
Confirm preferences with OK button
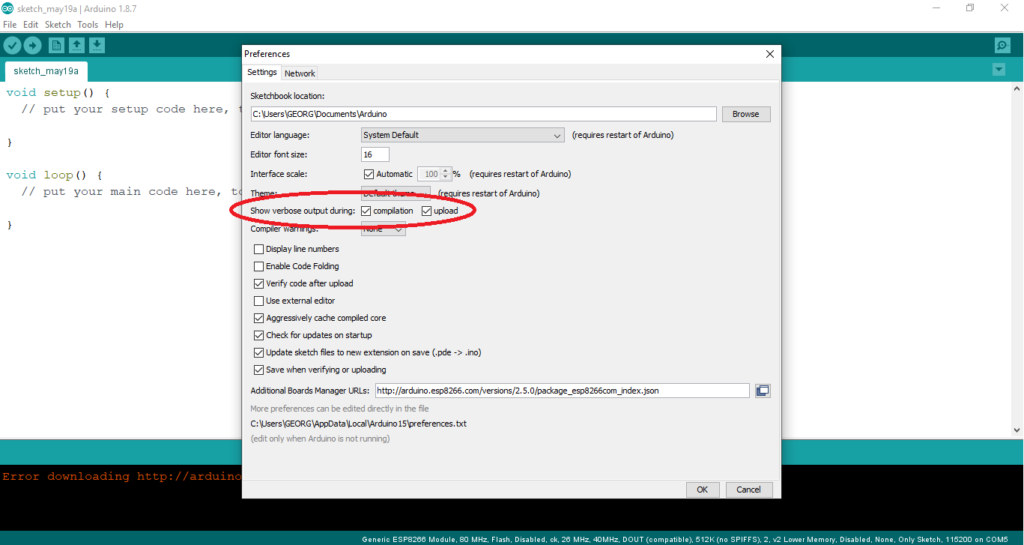tap(702, 489)
